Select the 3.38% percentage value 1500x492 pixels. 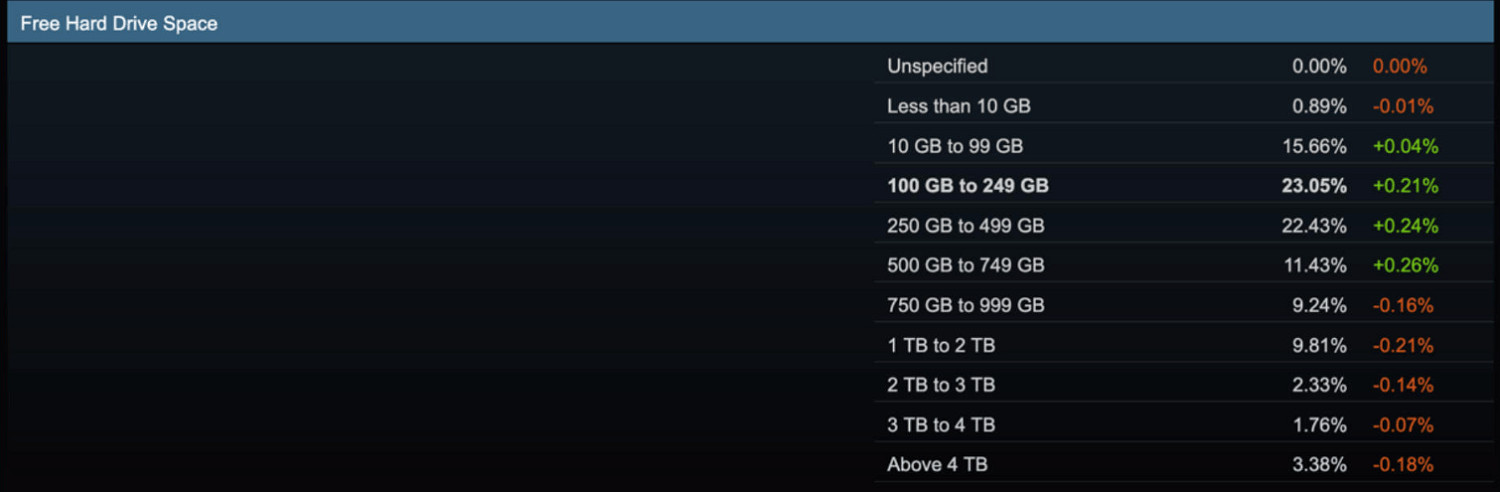pyautogui.click(x=1318, y=465)
